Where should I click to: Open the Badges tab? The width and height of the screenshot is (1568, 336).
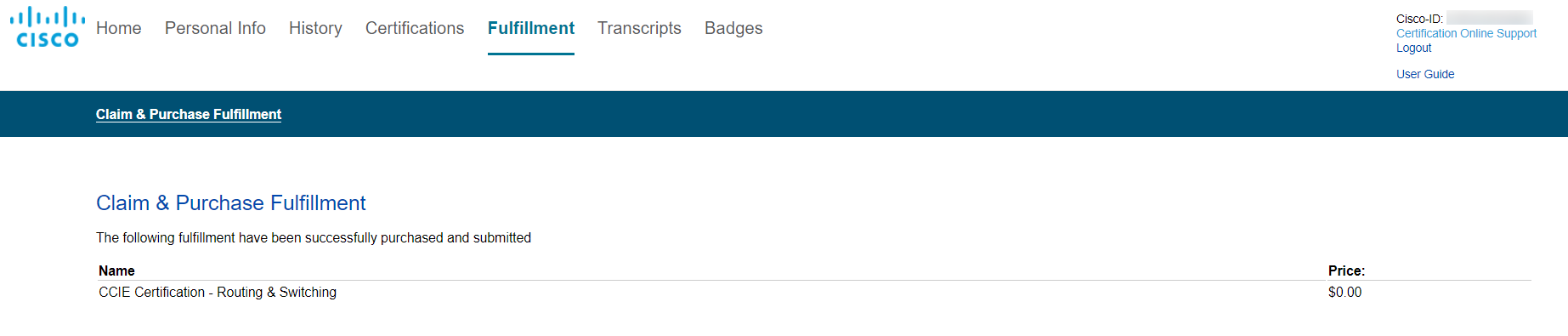[733, 28]
